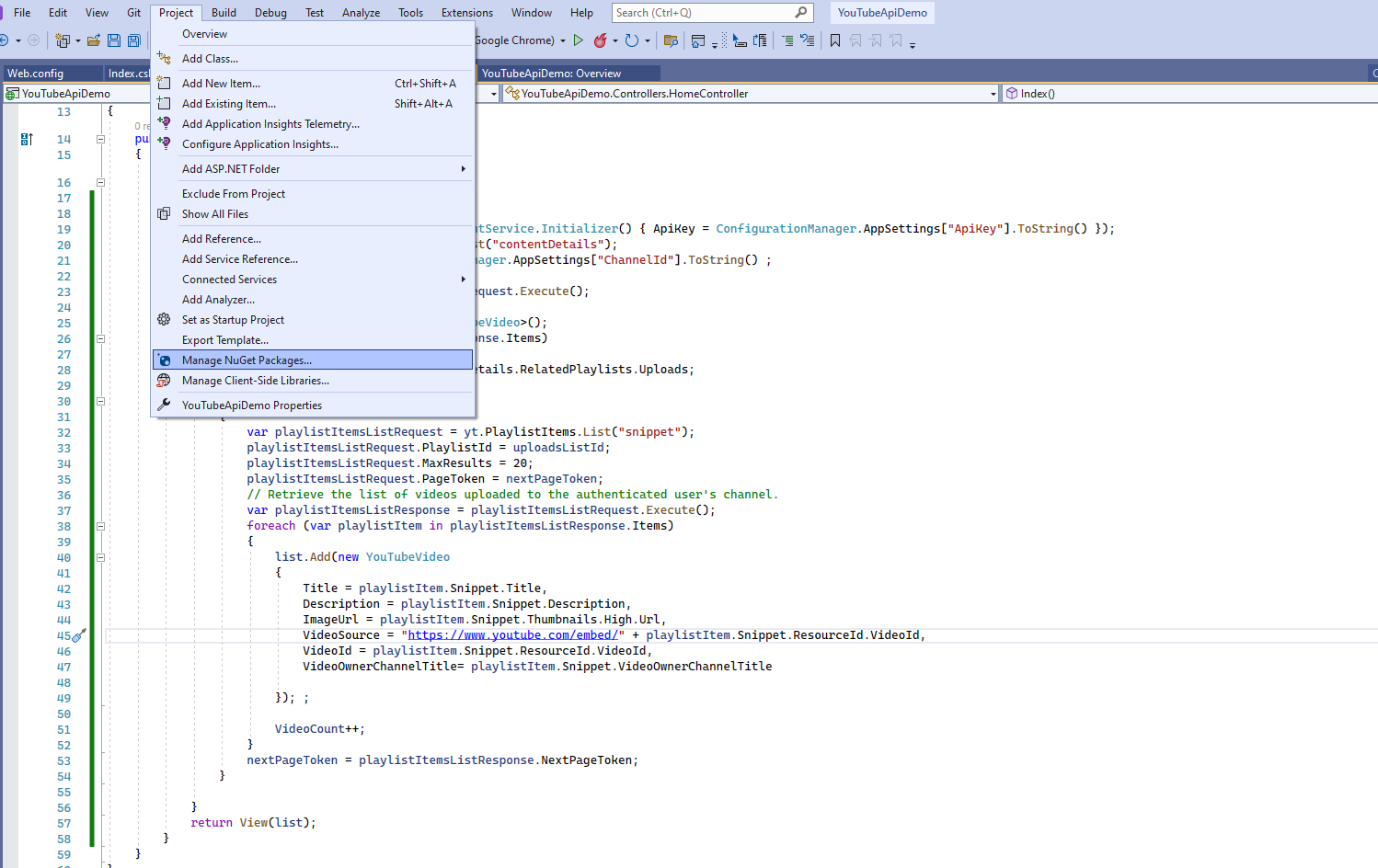The image size is (1378, 868).
Task: Choose Add Reference from the Project menu
Action: [313, 238]
